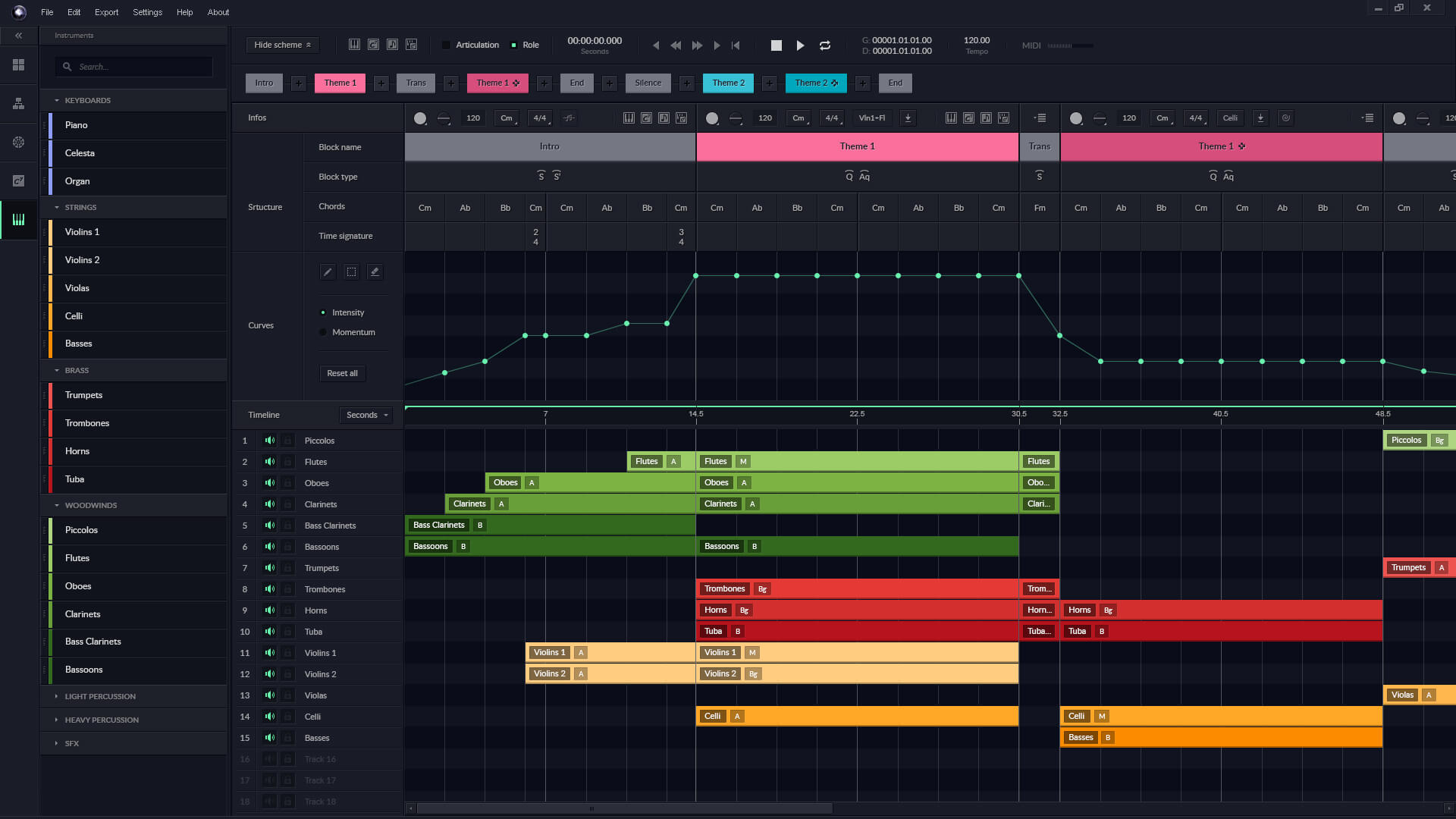Enable the Articulation checkbox

(446, 45)
